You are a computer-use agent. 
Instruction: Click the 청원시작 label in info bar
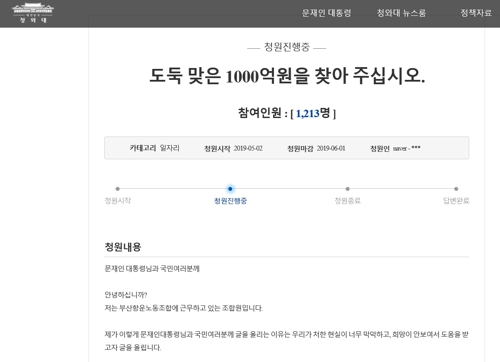tap(217, 148)
